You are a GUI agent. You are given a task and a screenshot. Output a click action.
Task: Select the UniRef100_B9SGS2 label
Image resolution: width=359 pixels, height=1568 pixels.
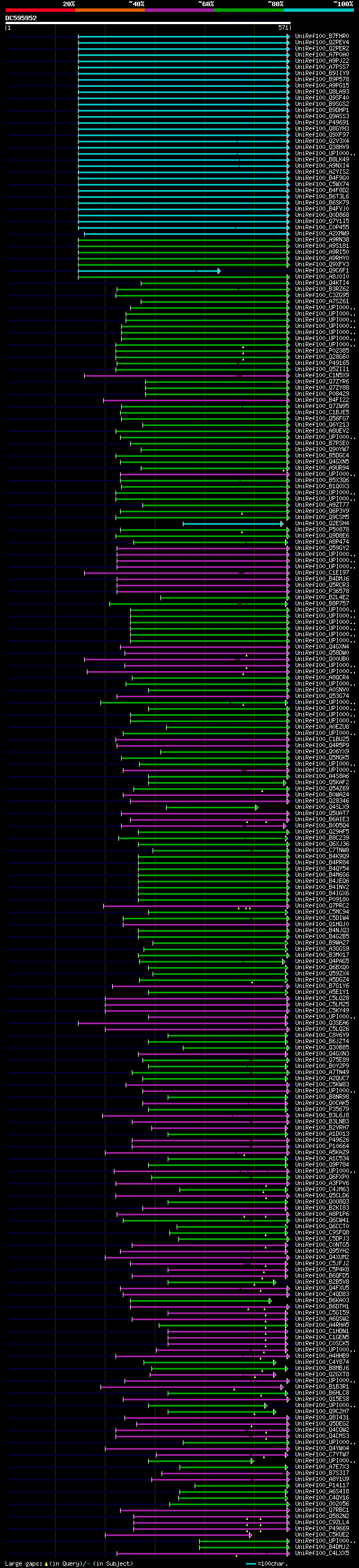(323, 104)
